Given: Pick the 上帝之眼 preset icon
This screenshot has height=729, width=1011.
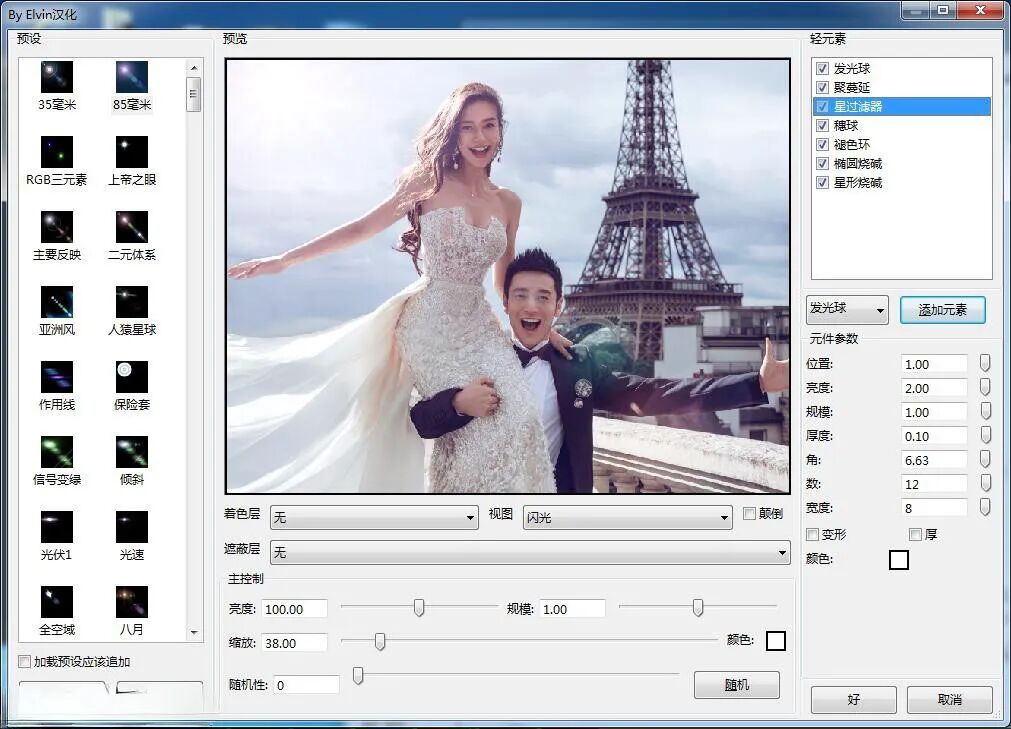Looking at the screenshot, I should [x=131, y=152].
